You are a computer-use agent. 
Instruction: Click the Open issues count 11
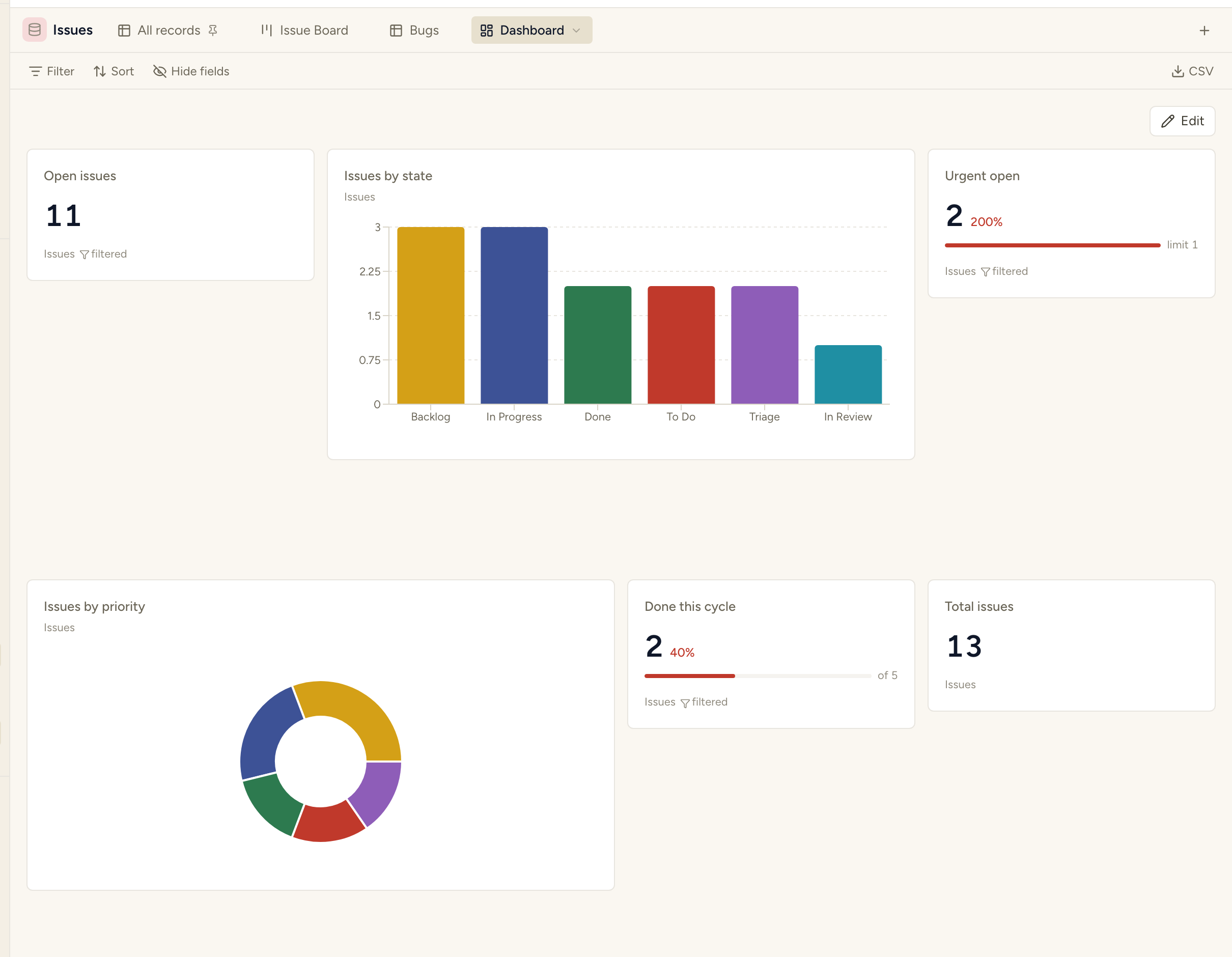pyautogui.click(x=64, y=216)
